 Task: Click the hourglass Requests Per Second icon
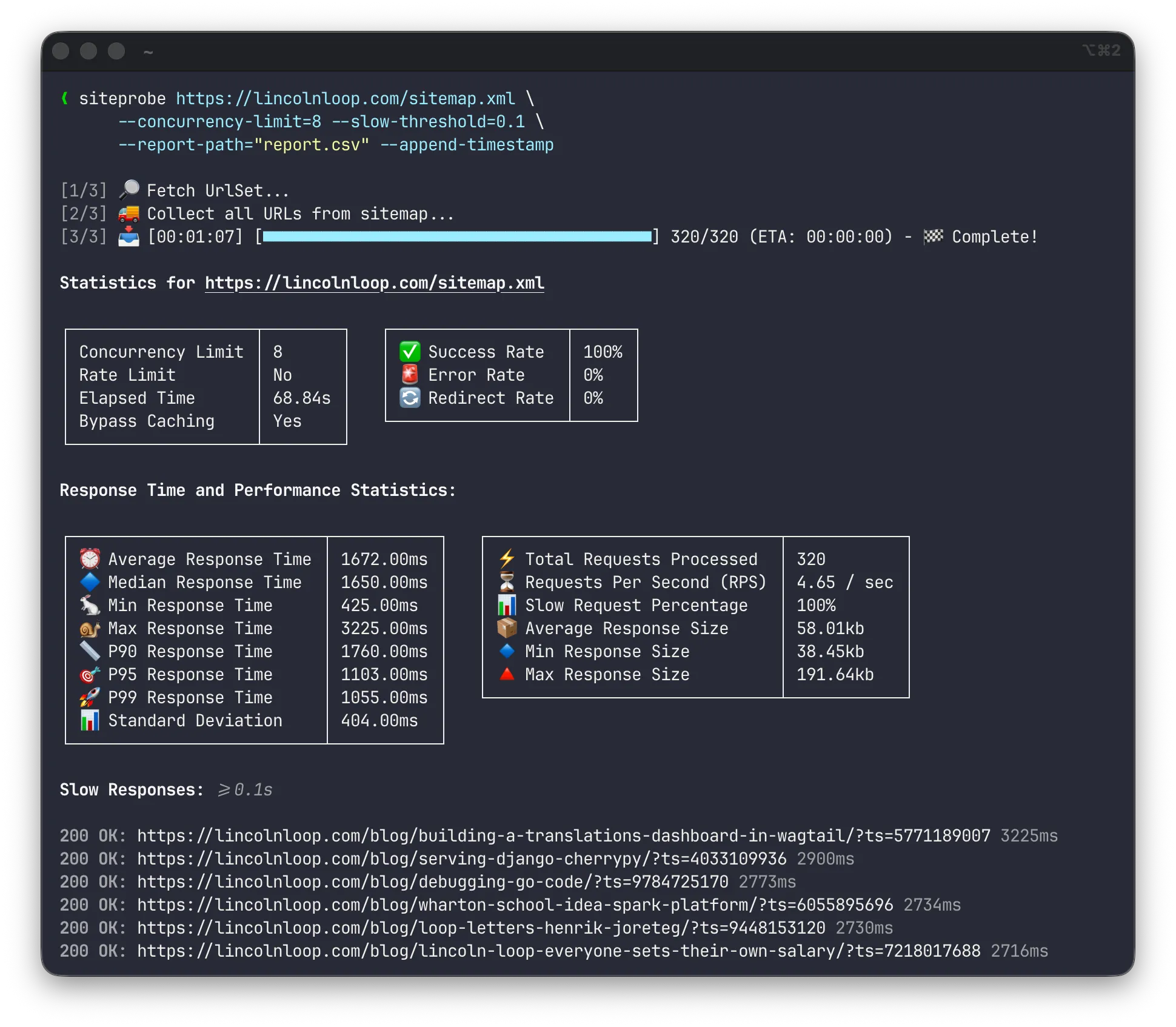pos(506,582)
